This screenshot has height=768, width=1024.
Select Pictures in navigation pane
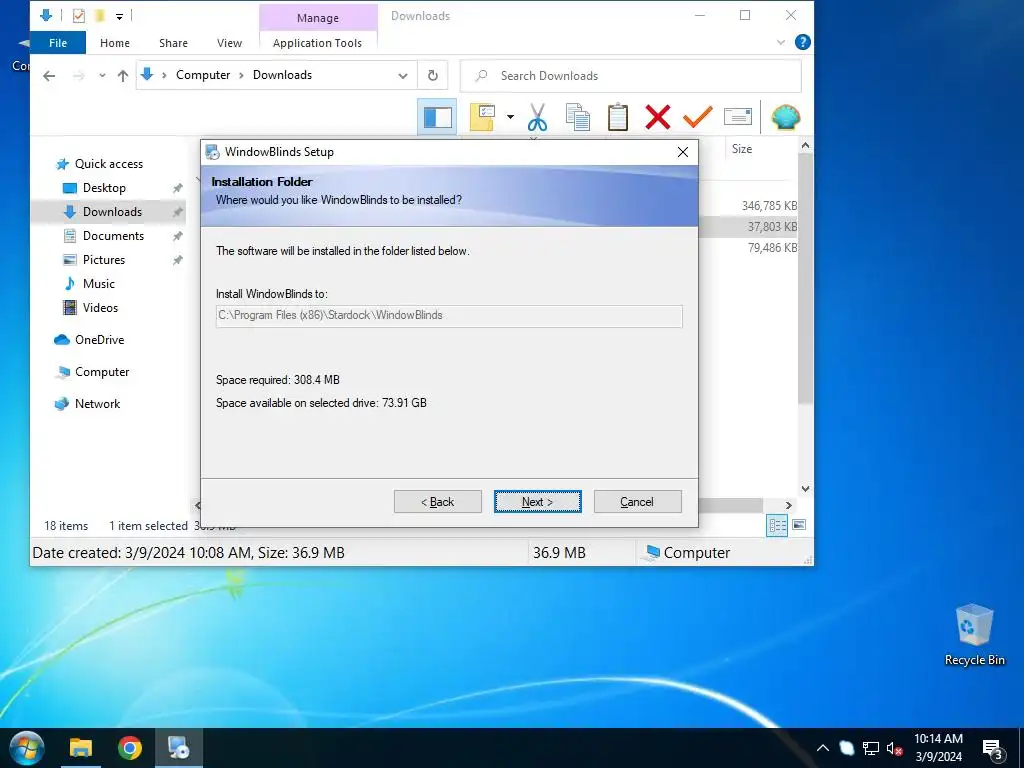coord(103,260)
